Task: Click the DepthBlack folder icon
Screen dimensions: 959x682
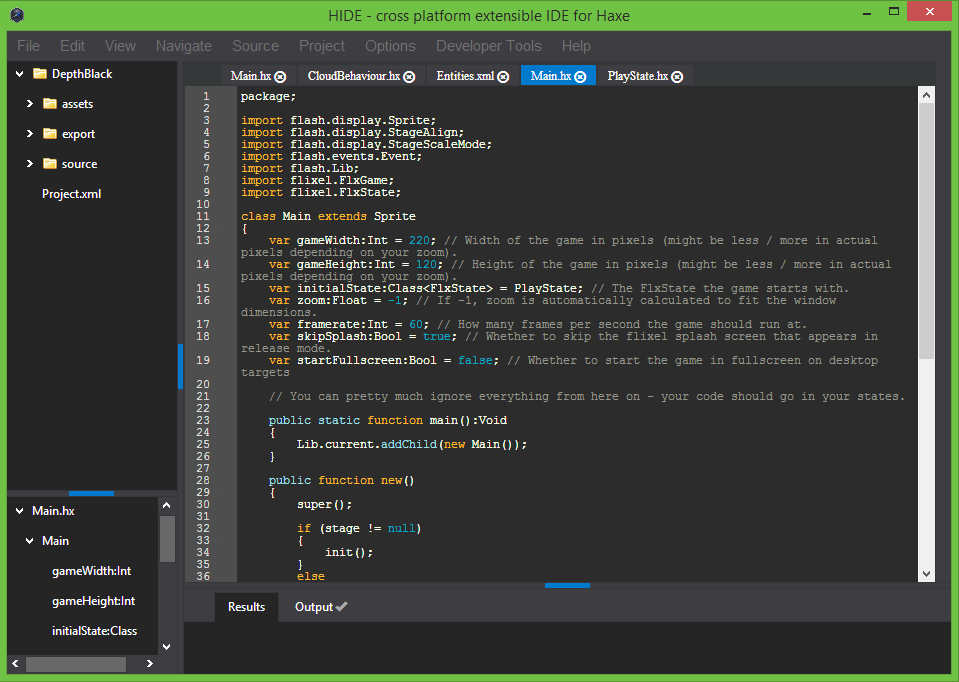Action: click(40, 74)
